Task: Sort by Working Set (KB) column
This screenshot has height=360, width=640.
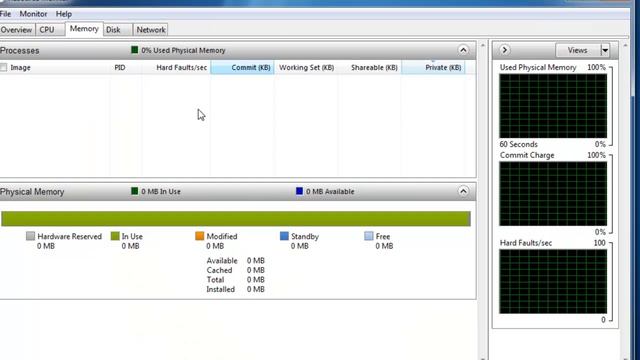Action: pyautogui.click(x=307, y=68)
